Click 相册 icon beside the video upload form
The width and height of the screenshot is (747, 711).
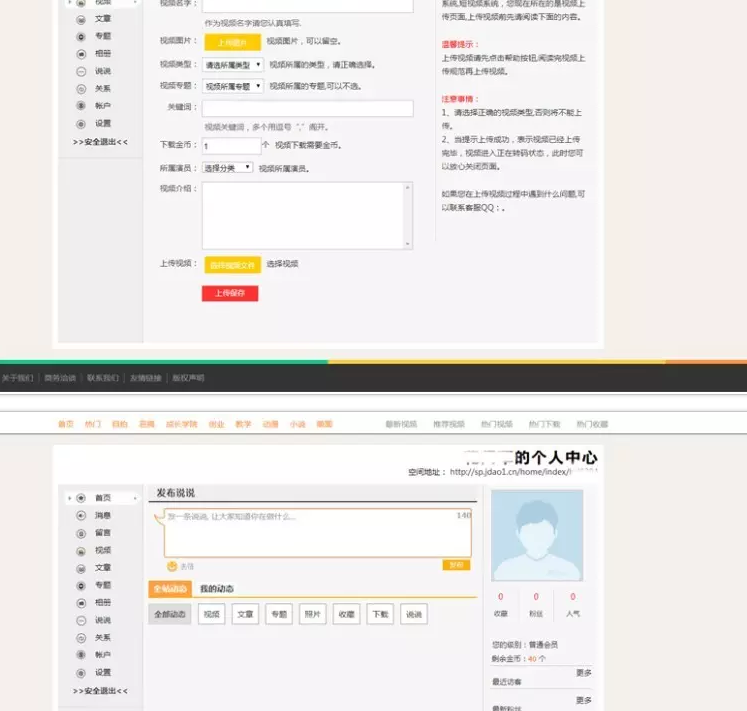(x=81, y=53)
